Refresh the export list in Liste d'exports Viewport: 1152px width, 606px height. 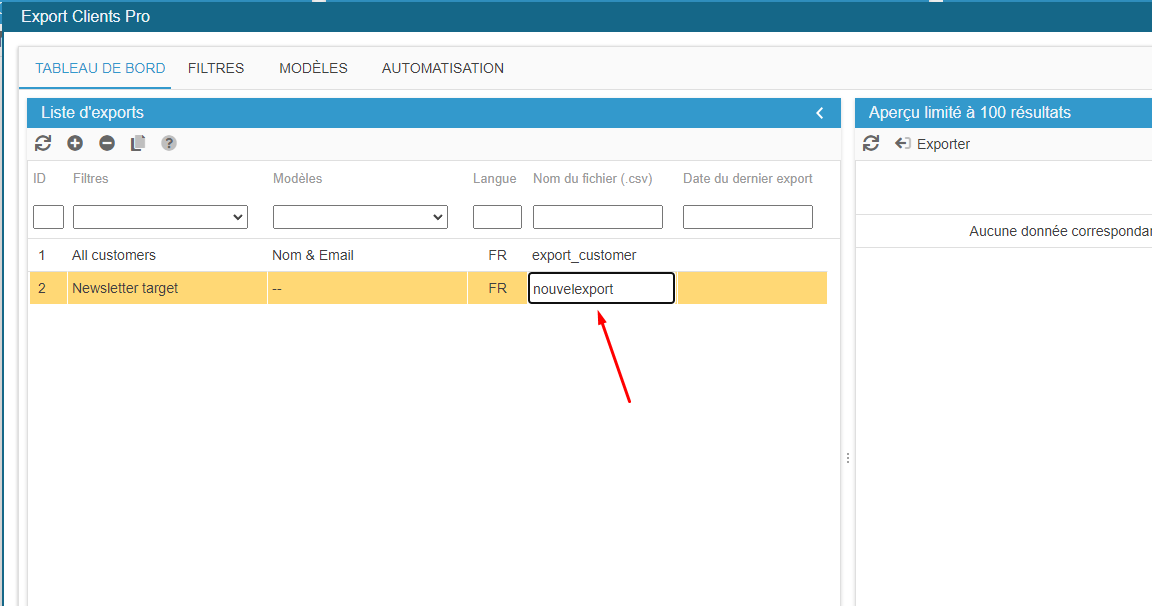tap(43, 143)
